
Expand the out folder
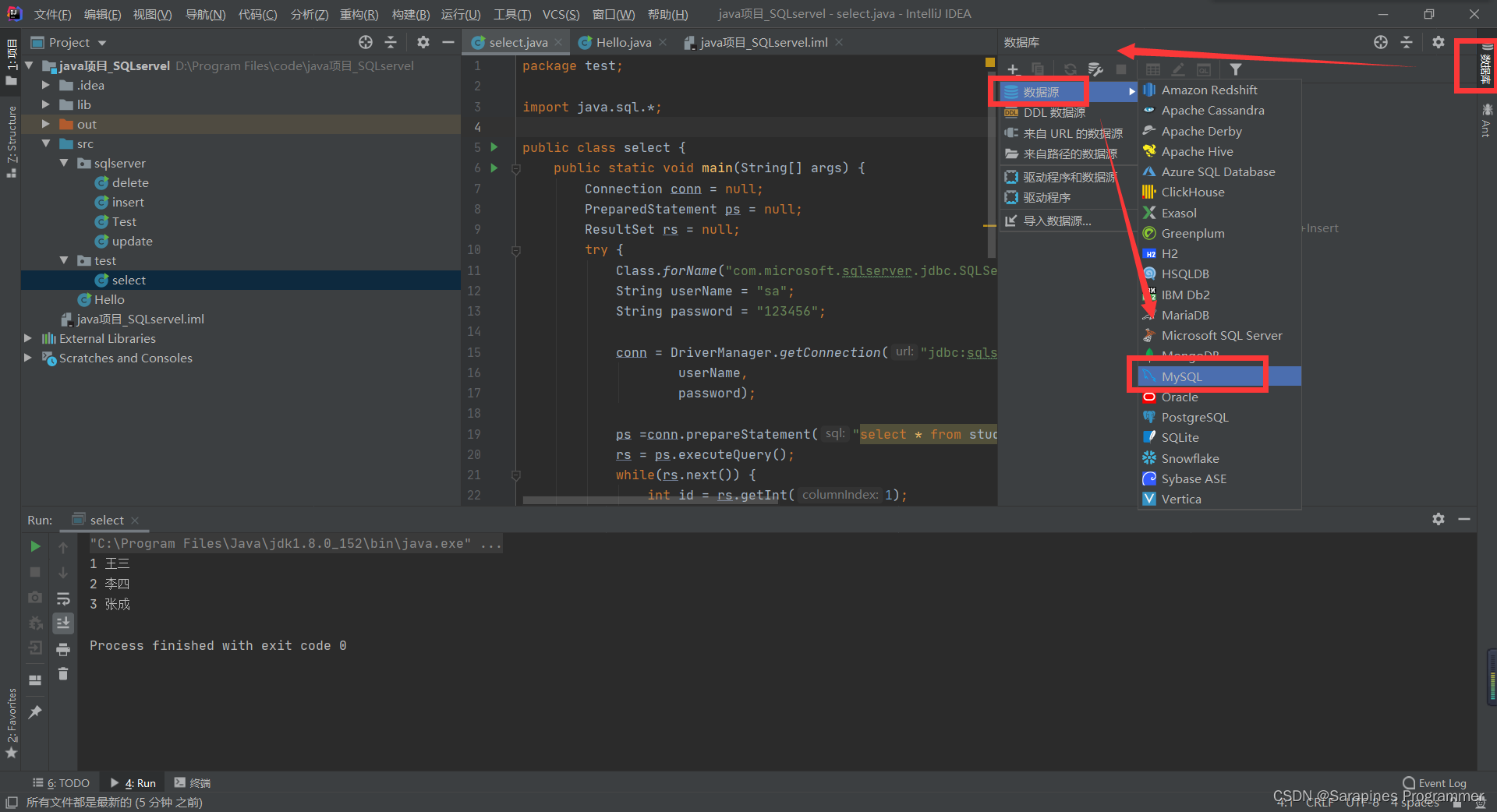[x=45, y=124]
